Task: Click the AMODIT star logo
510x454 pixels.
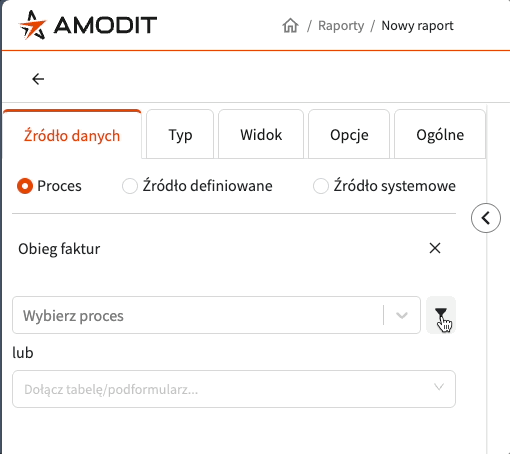Action: (32, 25)
